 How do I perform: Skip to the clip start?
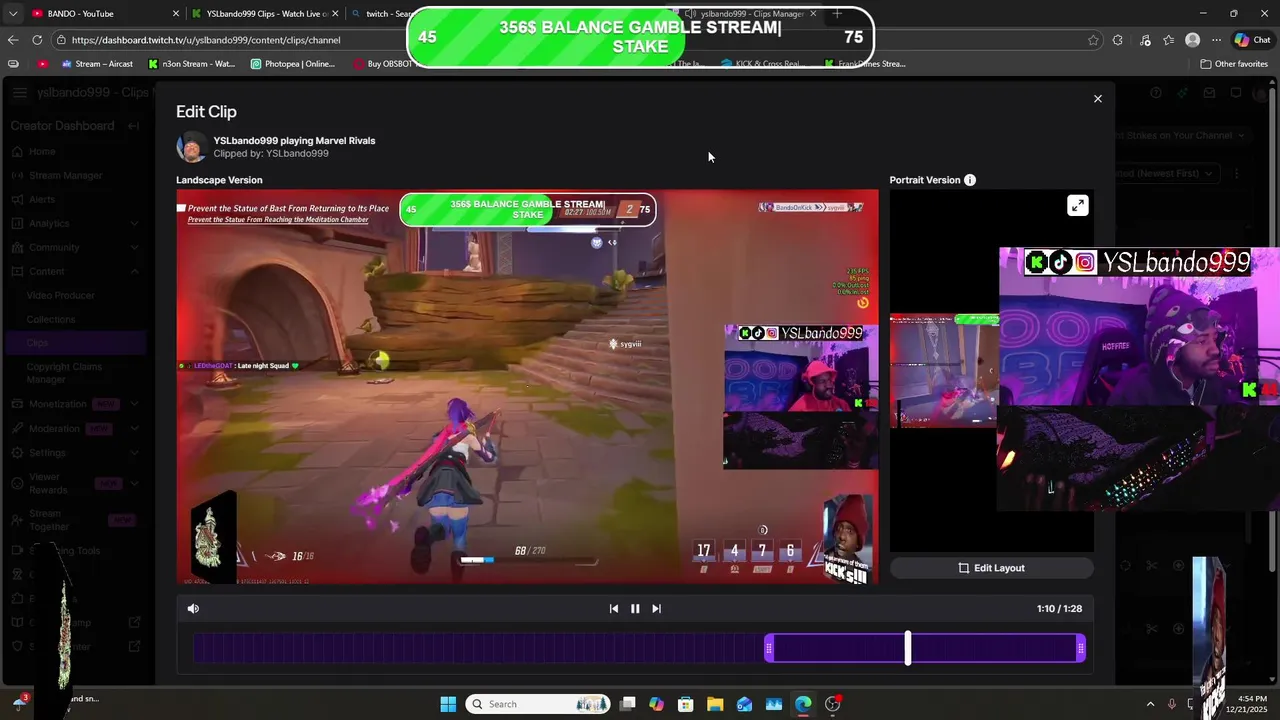[613, 608]
